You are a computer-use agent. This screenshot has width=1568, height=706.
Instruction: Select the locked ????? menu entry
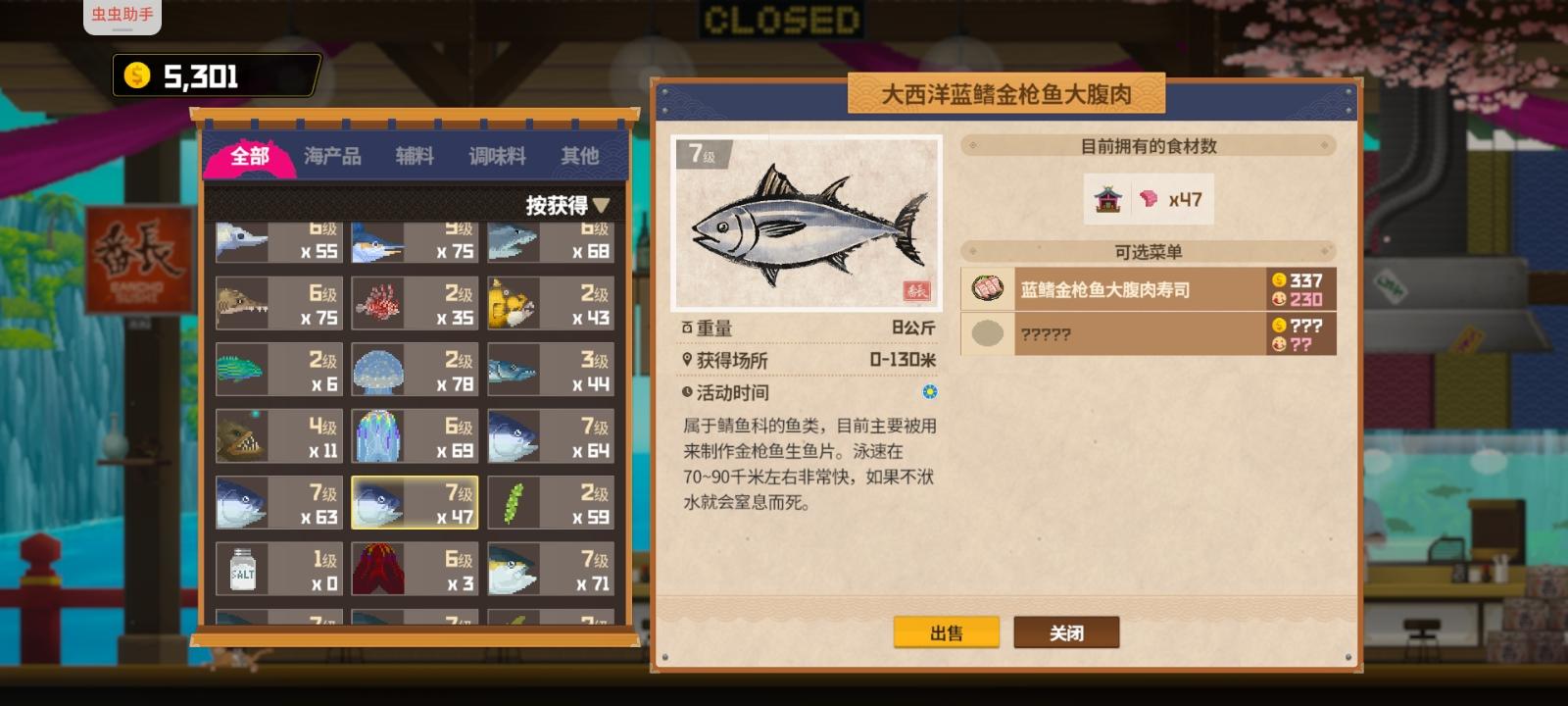pyautogui.click(x=1149, y=334)
